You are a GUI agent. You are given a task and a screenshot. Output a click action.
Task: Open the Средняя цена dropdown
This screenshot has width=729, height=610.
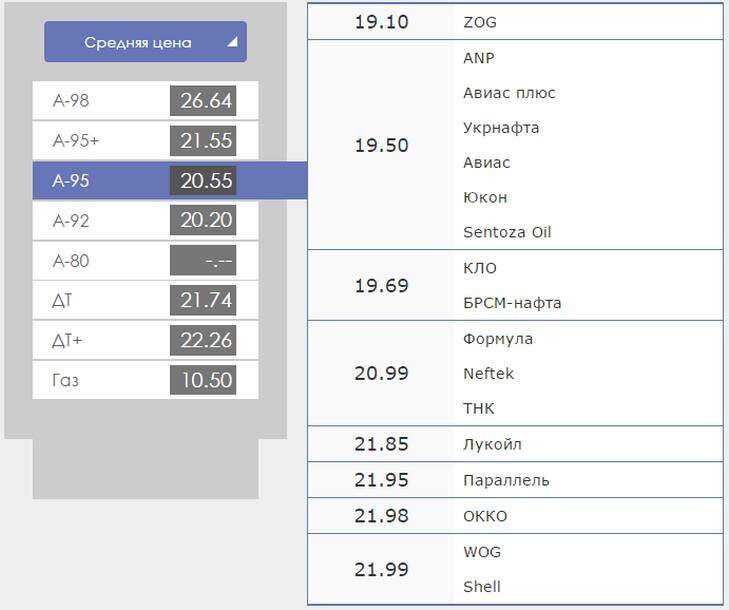(145, 42)
